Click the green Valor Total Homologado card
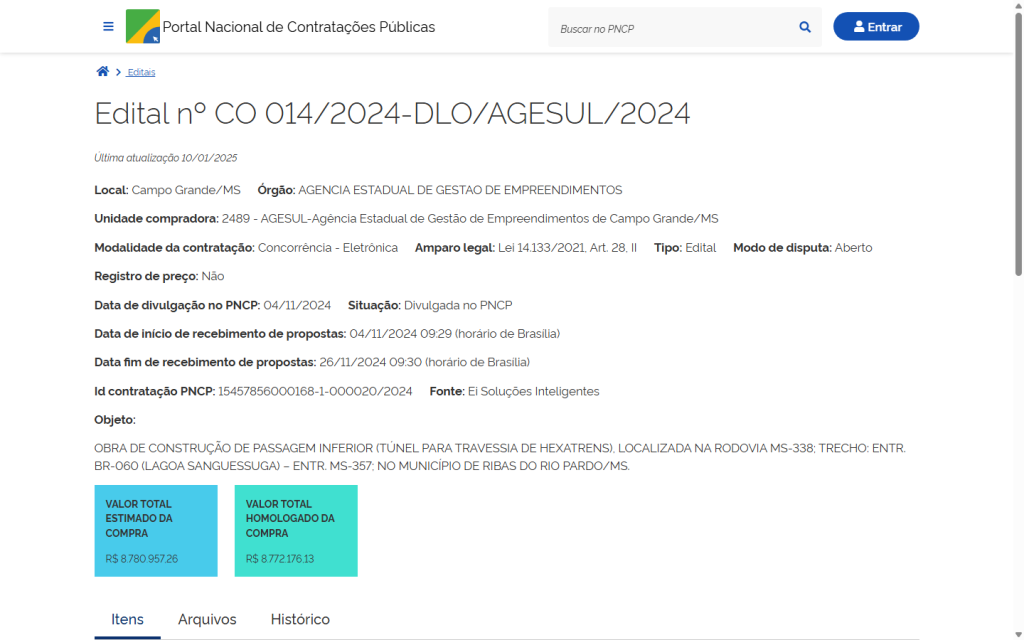 [x=296, y=530]
